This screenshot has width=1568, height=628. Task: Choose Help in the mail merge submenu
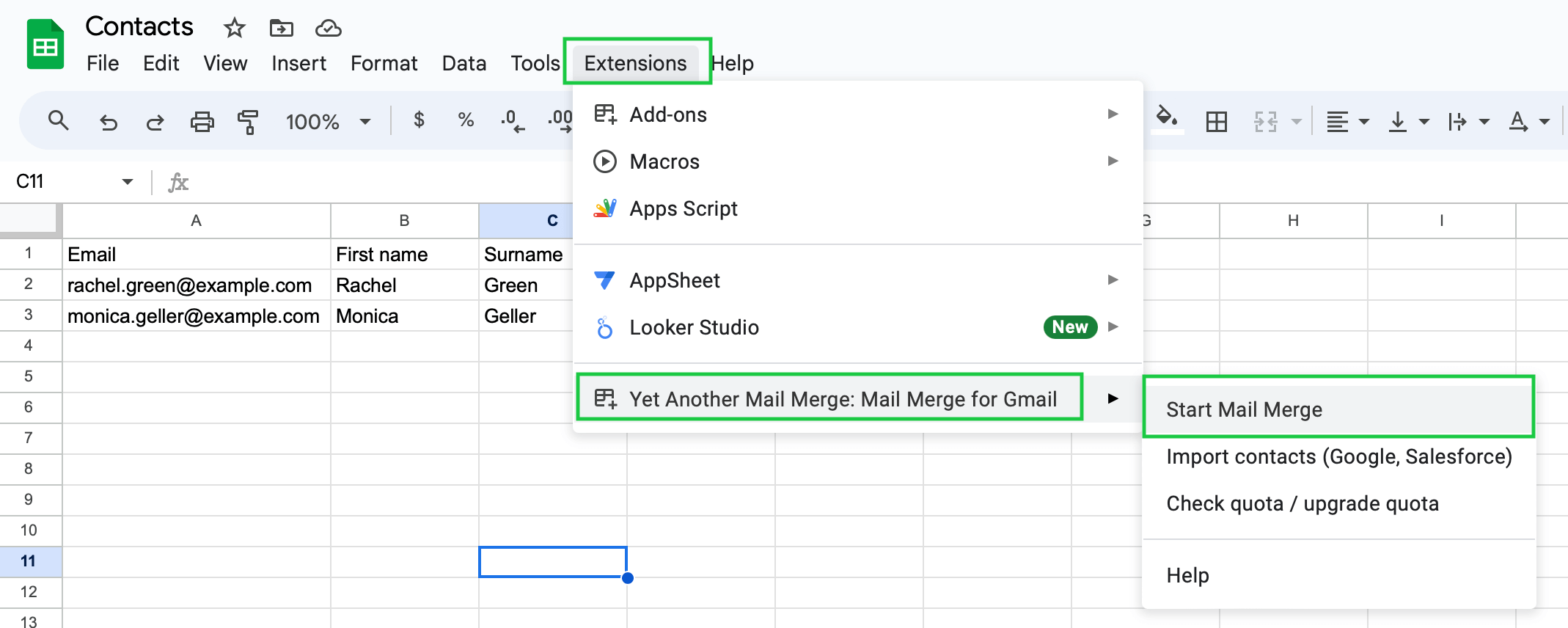(x=1338, y=575)
